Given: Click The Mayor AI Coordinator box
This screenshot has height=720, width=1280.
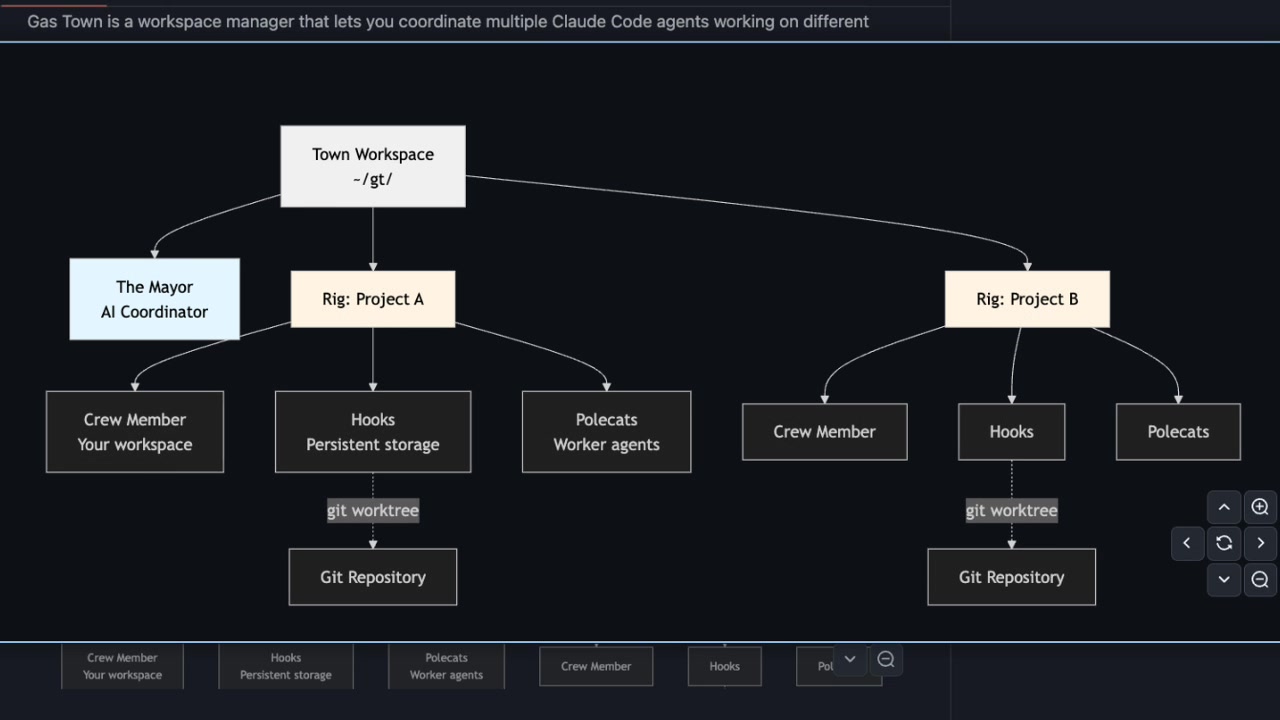Looking at the screenshot, I should [x=154, y=298].
